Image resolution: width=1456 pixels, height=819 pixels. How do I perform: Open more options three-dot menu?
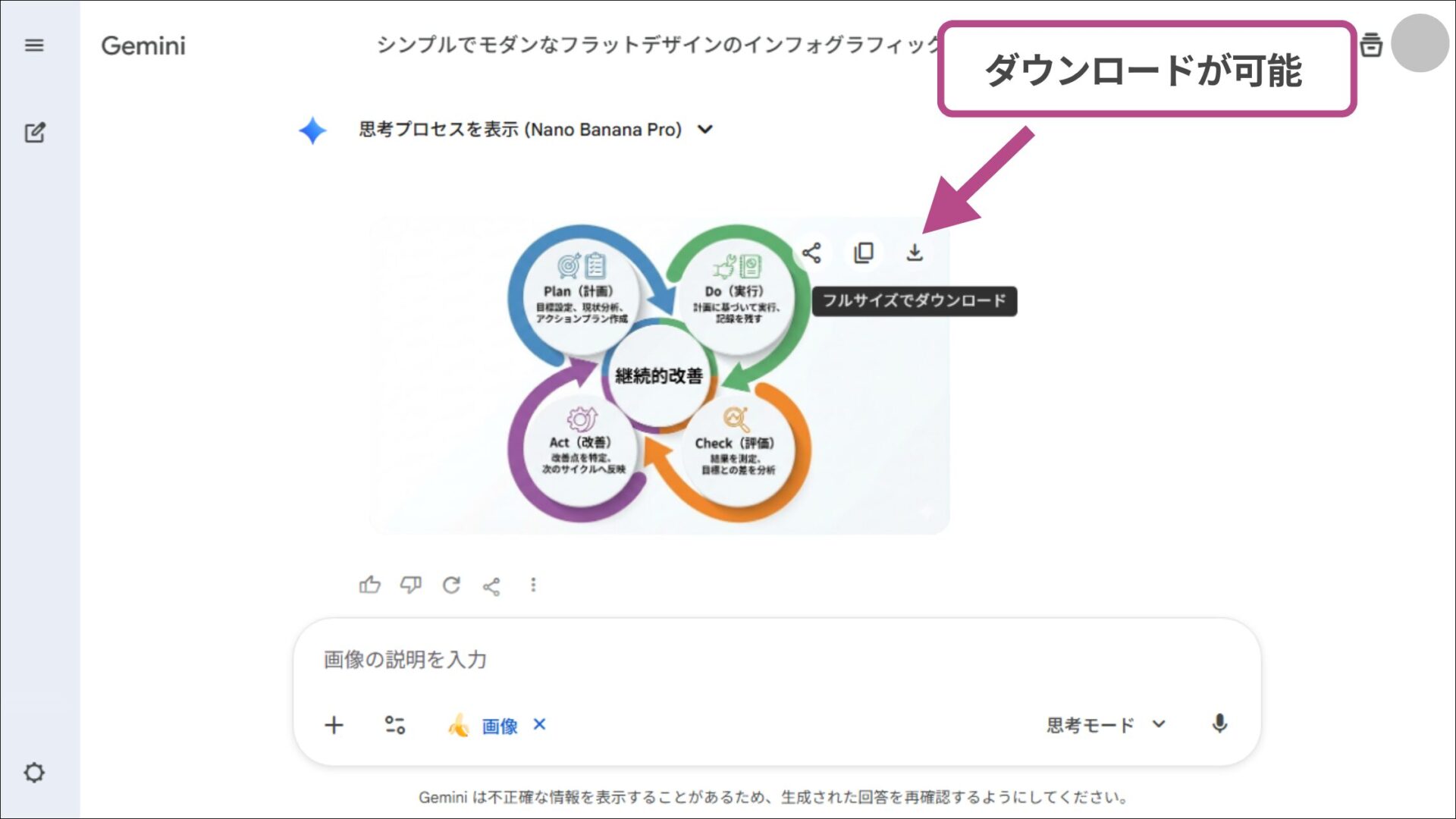click(533, 585)
